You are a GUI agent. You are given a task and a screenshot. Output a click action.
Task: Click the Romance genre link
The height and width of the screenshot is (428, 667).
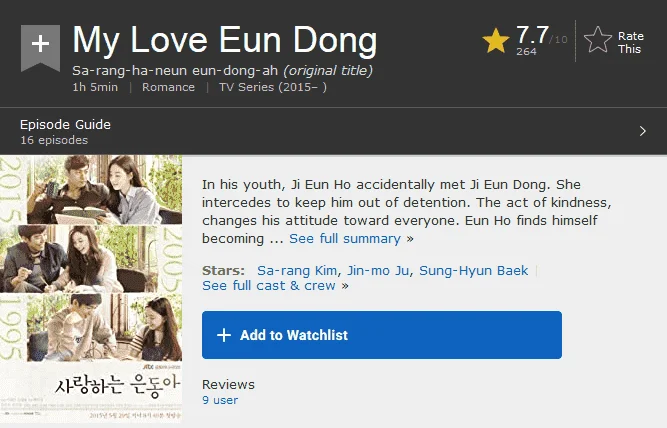click(168, 87)
